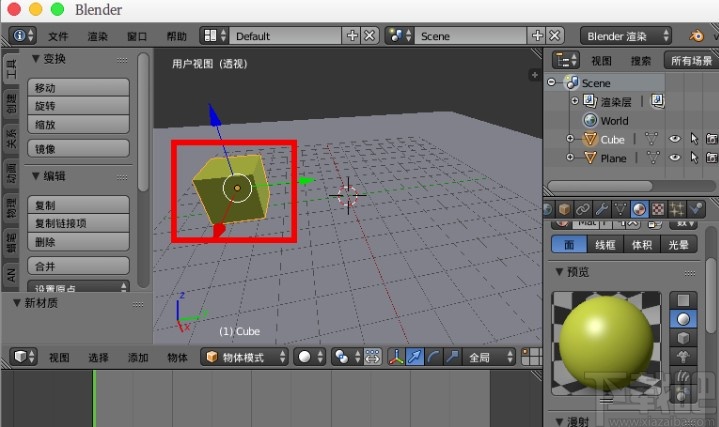The width and height of the screenshot is (719, 427).
Task: Open Particles properties tab (sparkles icon)
Action: point(677,210)
